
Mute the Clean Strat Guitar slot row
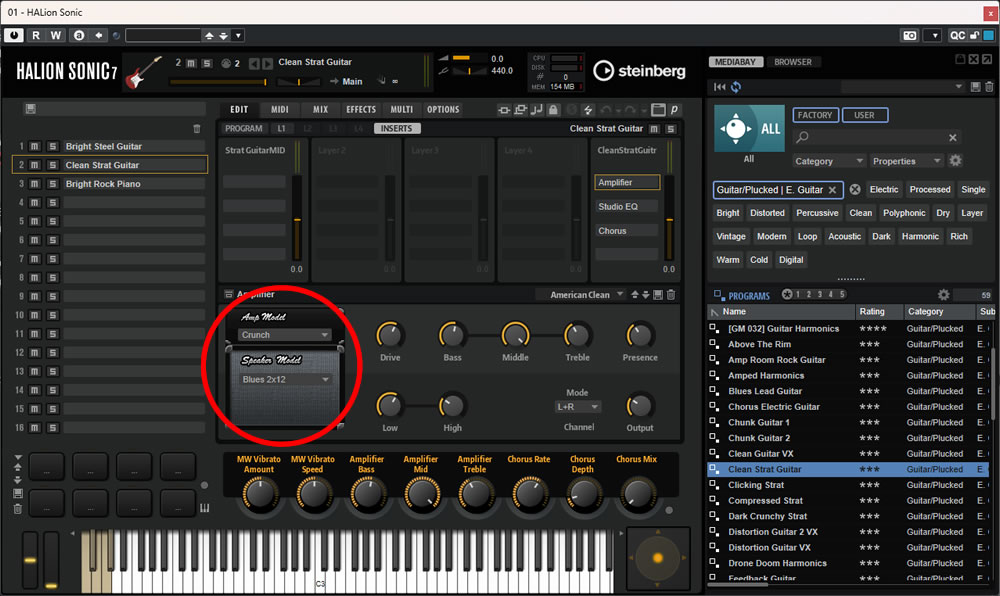(34, 165)
